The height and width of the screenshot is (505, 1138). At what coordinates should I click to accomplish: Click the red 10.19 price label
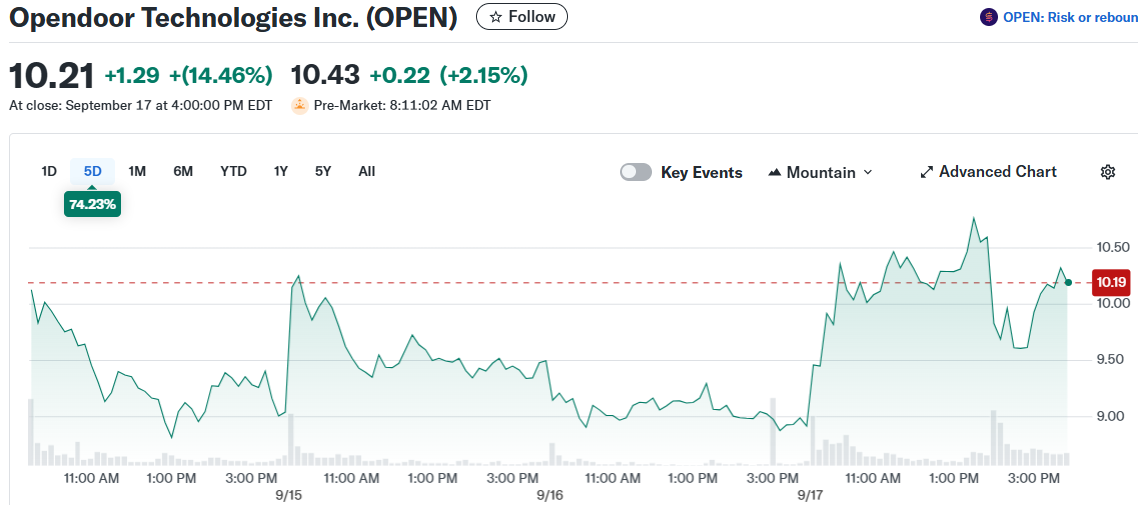pos(1112,282)
